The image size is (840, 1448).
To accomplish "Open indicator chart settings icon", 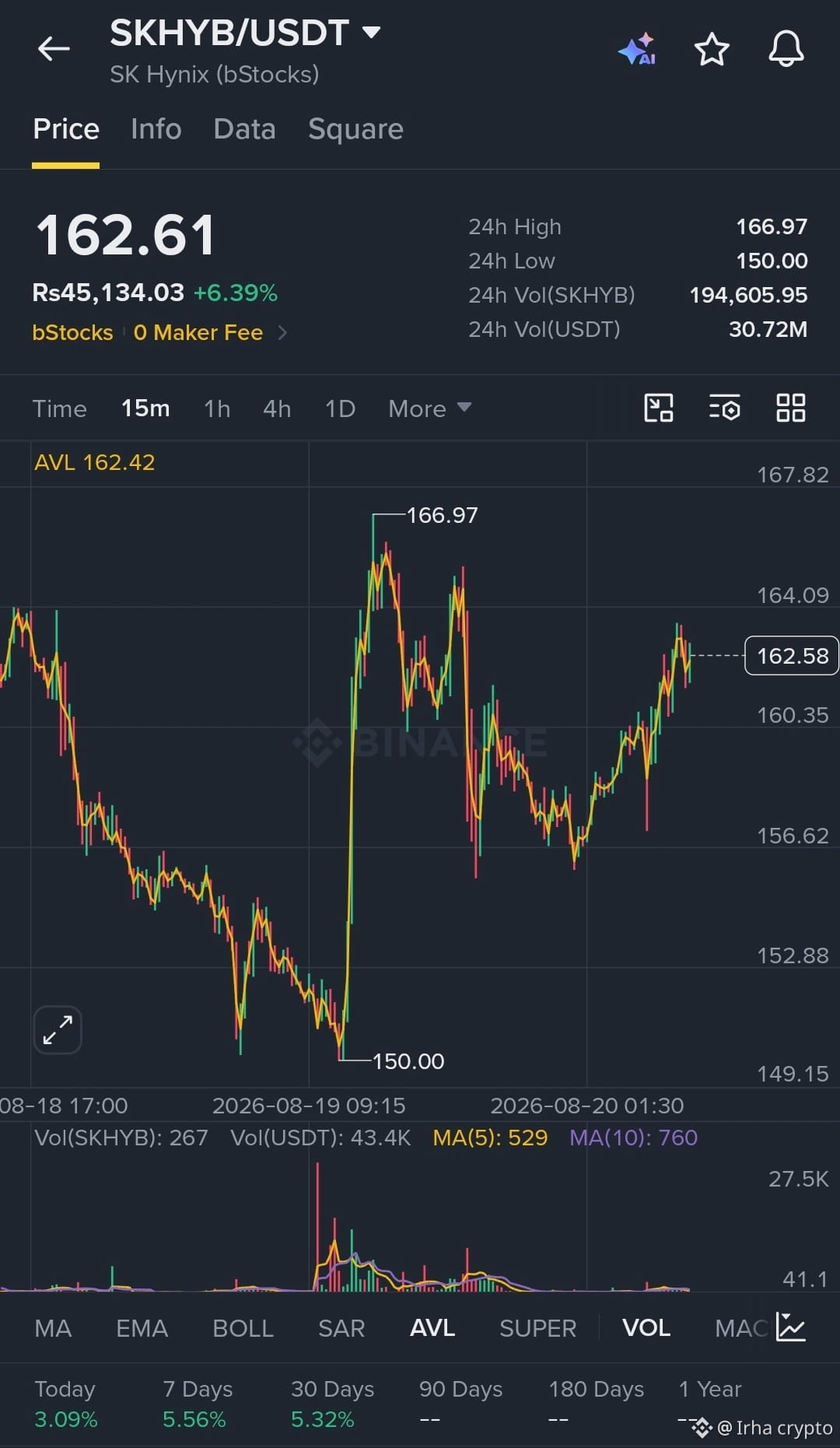I will [x=791, y=1327].
